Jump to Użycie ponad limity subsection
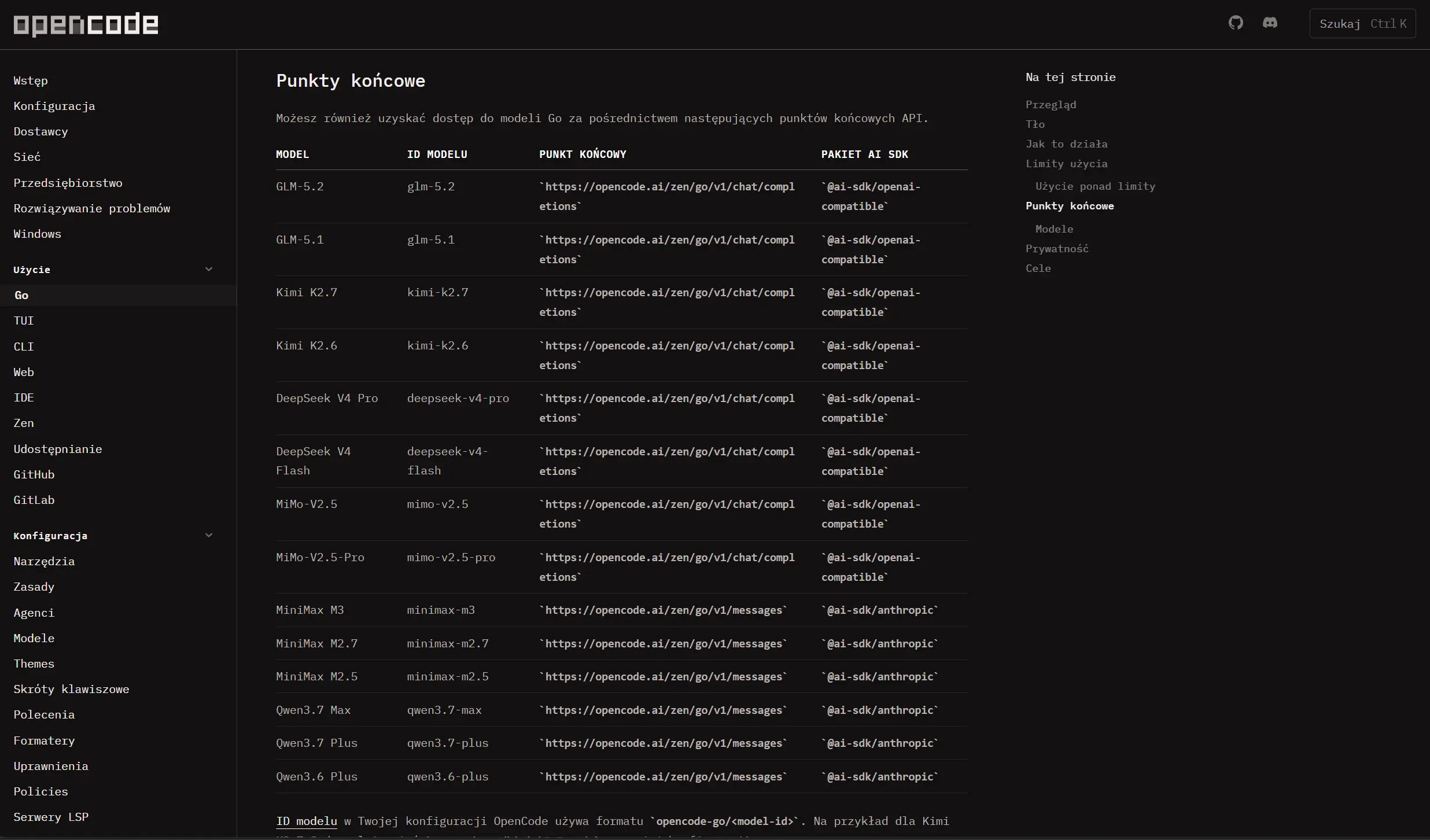Image resolution: width=1430 pixels, height=840 pixels. tap(1095, 186)
